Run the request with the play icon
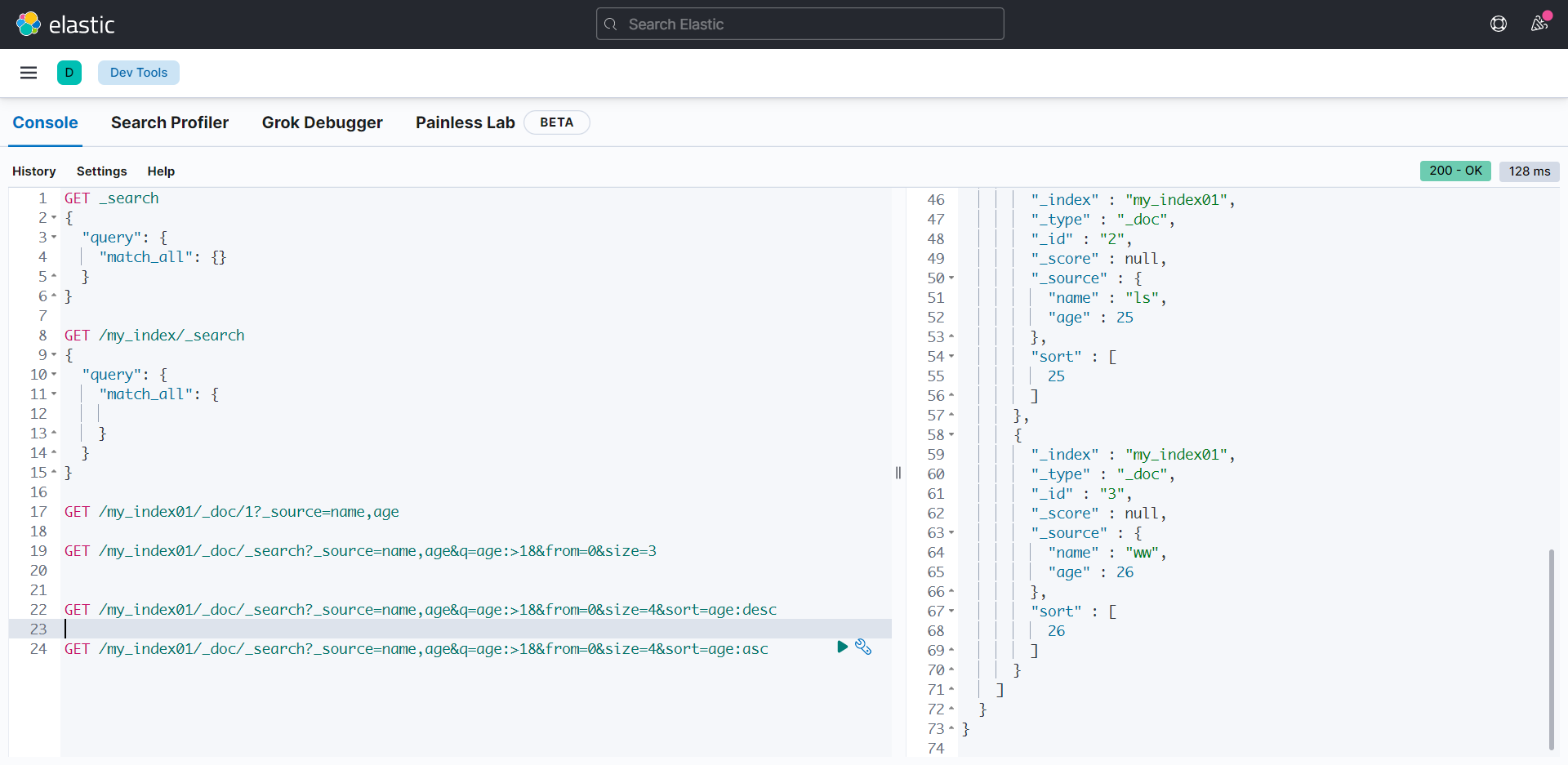1568x765 pixels. coord(842,647)
